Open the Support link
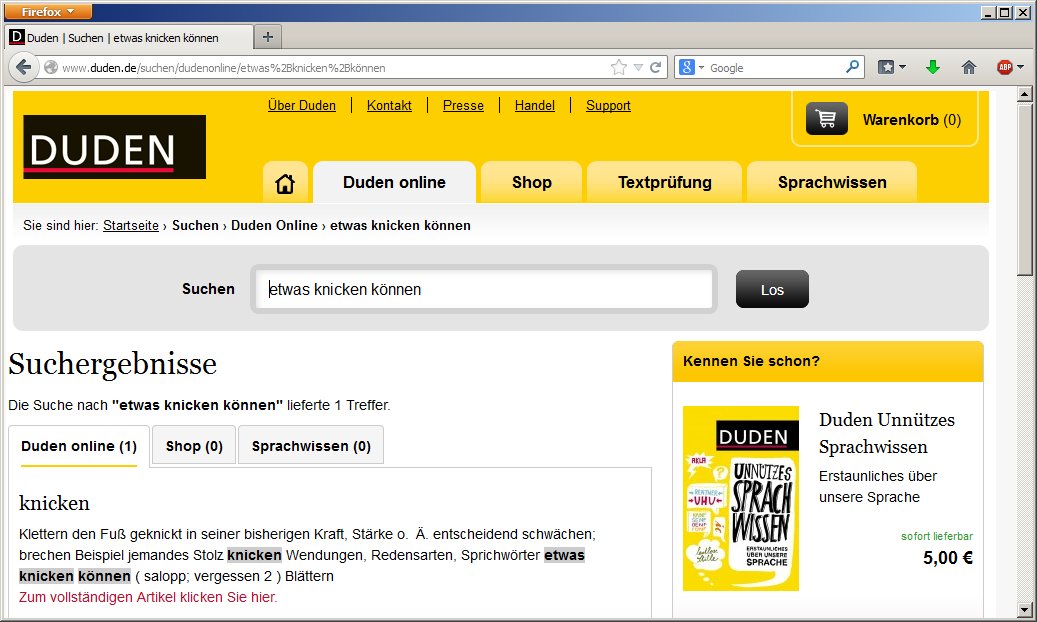This screenshot has width=1037, height=622. (608, 106)
